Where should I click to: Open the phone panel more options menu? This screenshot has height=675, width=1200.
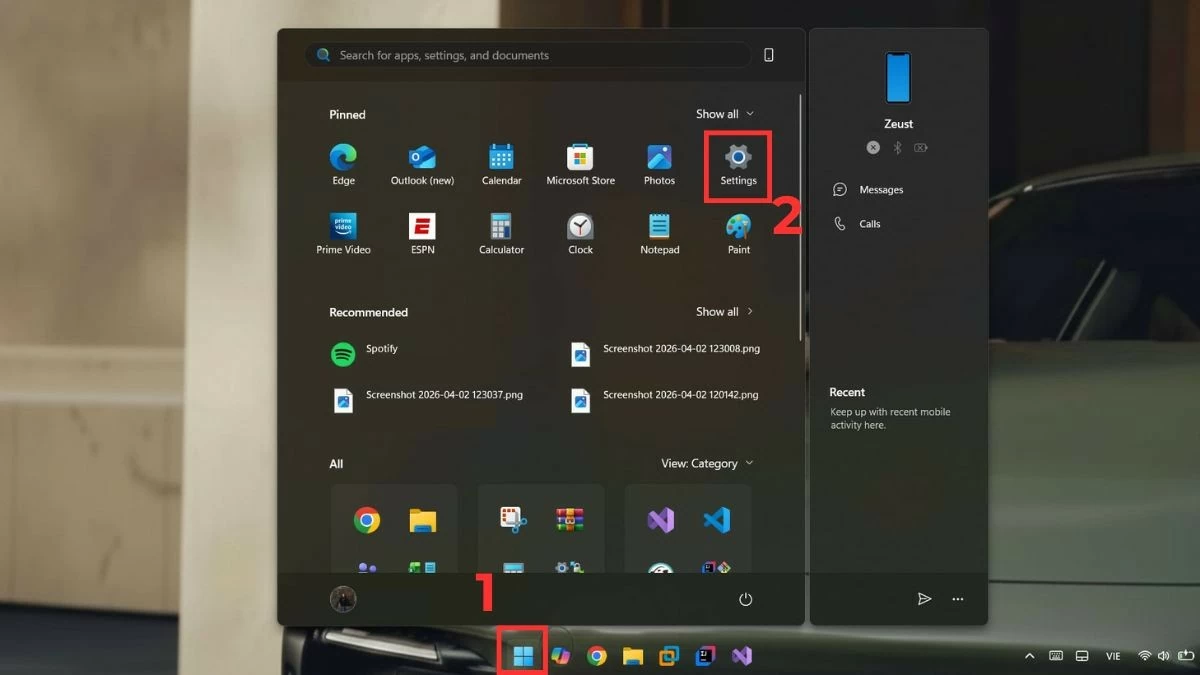tap(958, 599)
